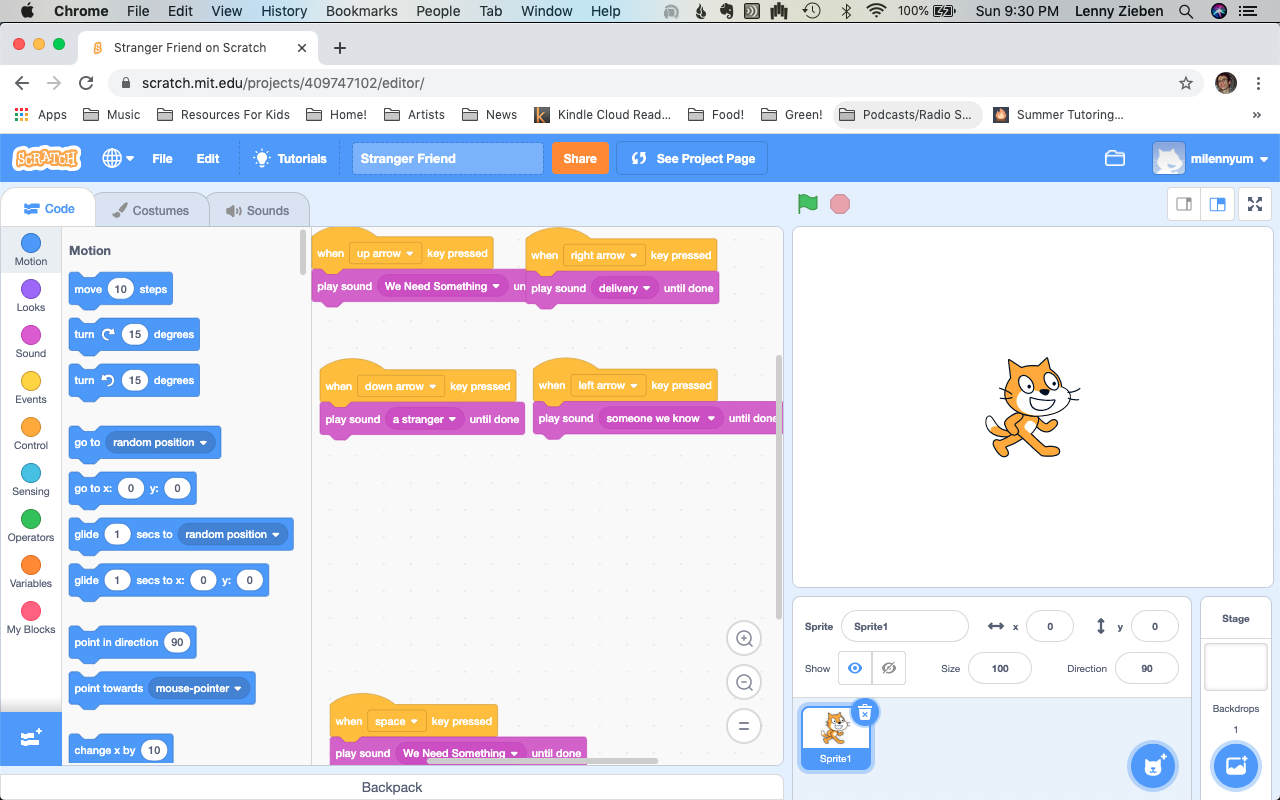The width and height of the screenshot is (1280, 800).
Task: Switch to small stage layout
Action: 1185,204
